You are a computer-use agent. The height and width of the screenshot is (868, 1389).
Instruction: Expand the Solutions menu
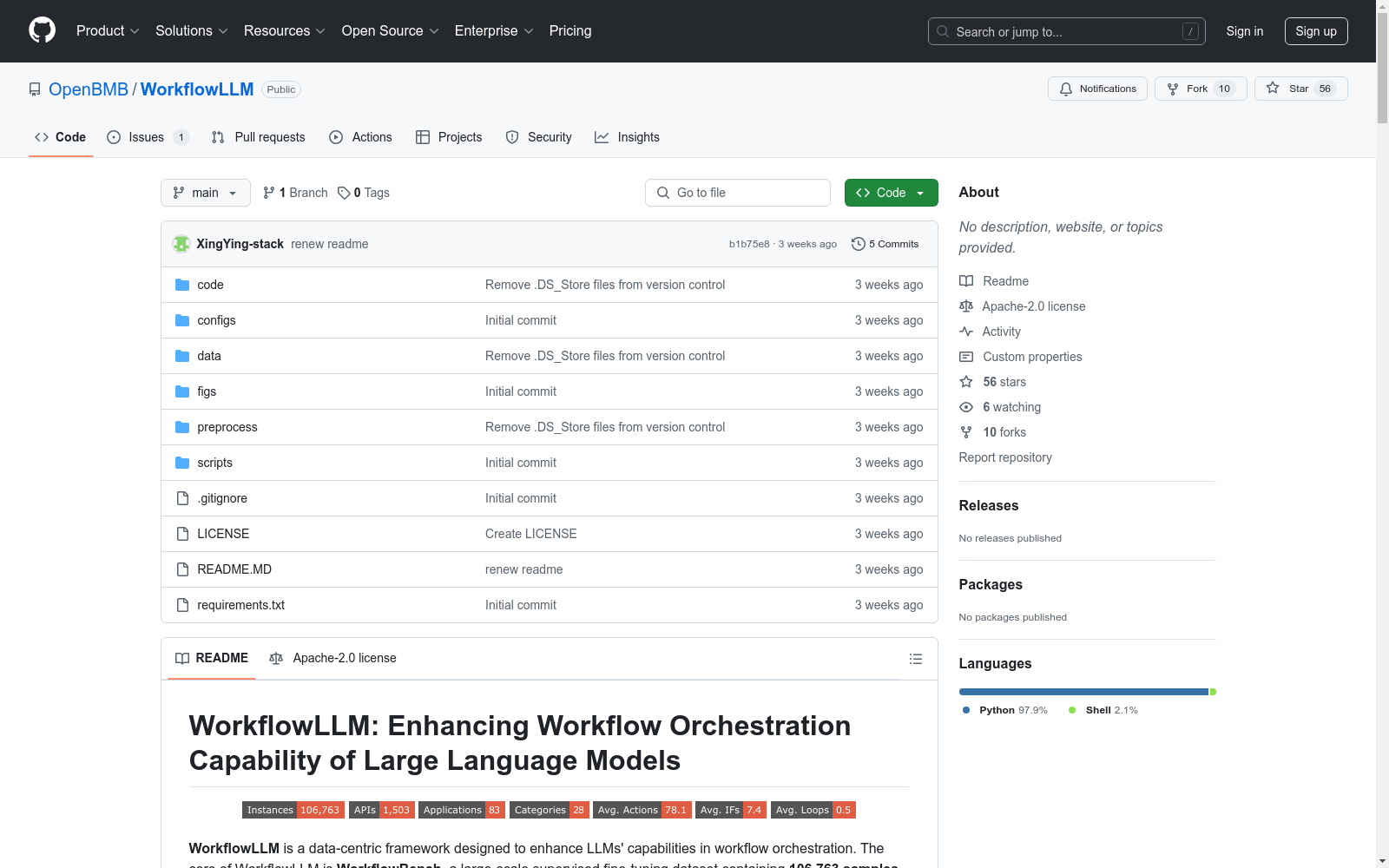[192, 31]
